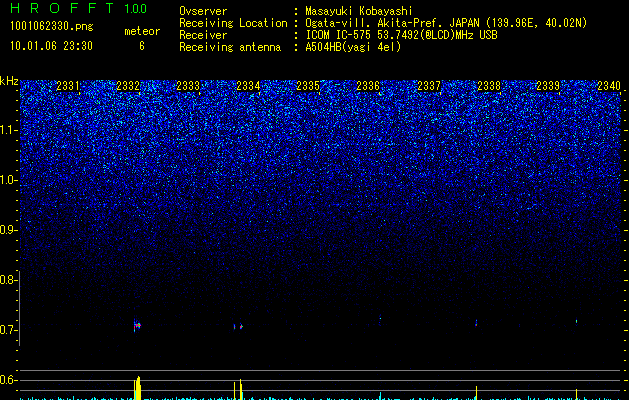
Task: Click the small echo near 2338
Action: [476, 323]
